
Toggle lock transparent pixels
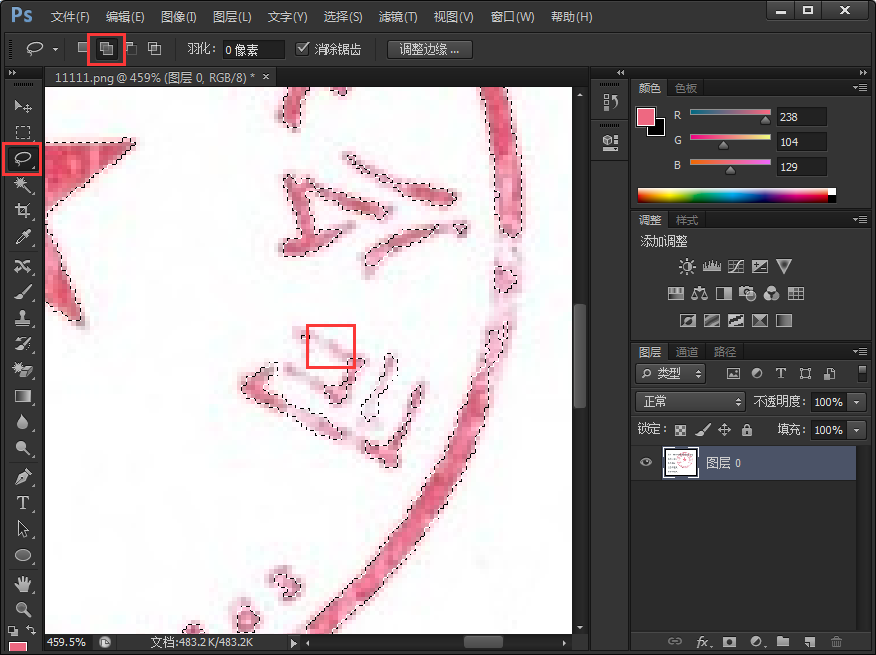[680, 430]
